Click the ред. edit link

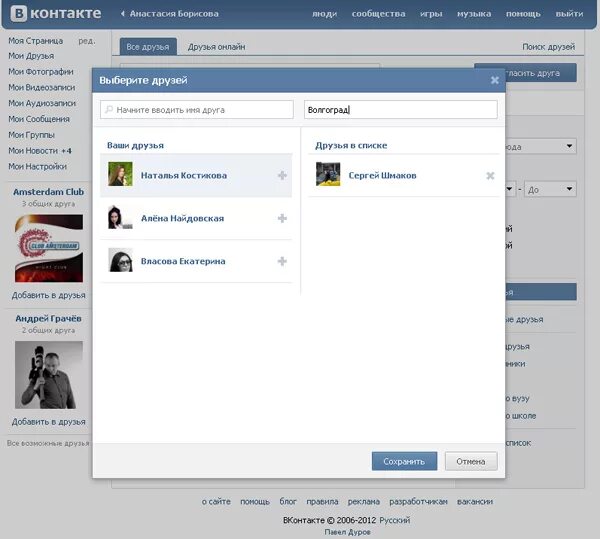click(x=87, y=41)
